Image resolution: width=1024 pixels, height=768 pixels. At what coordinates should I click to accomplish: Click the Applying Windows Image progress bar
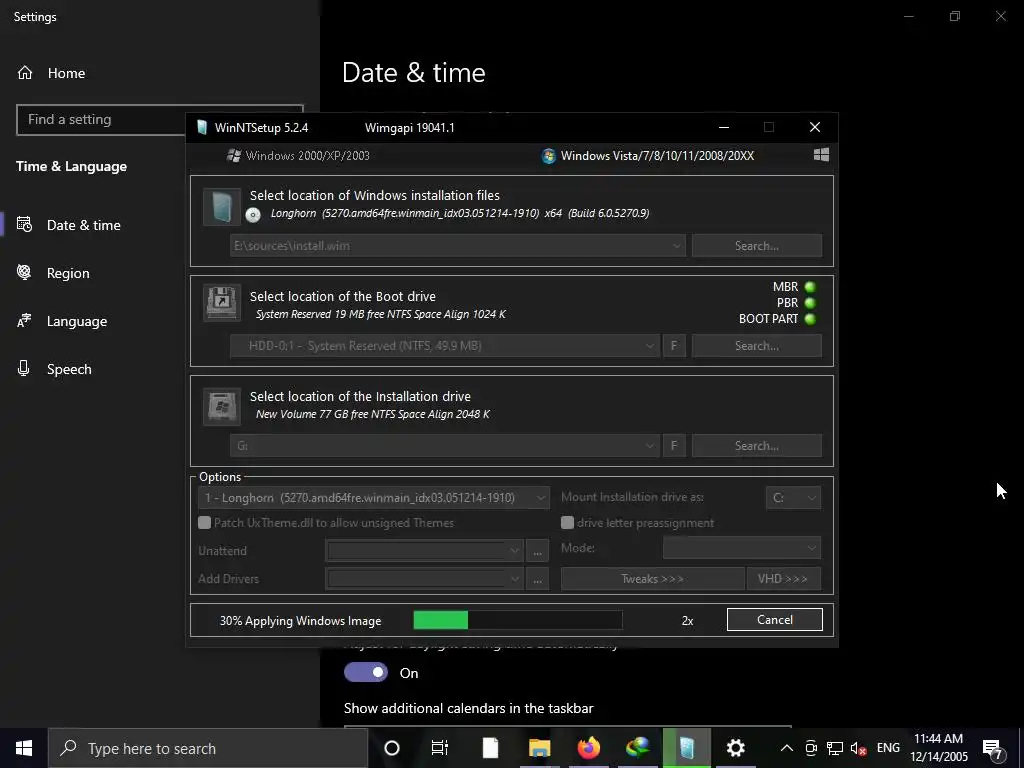(518, 620)
